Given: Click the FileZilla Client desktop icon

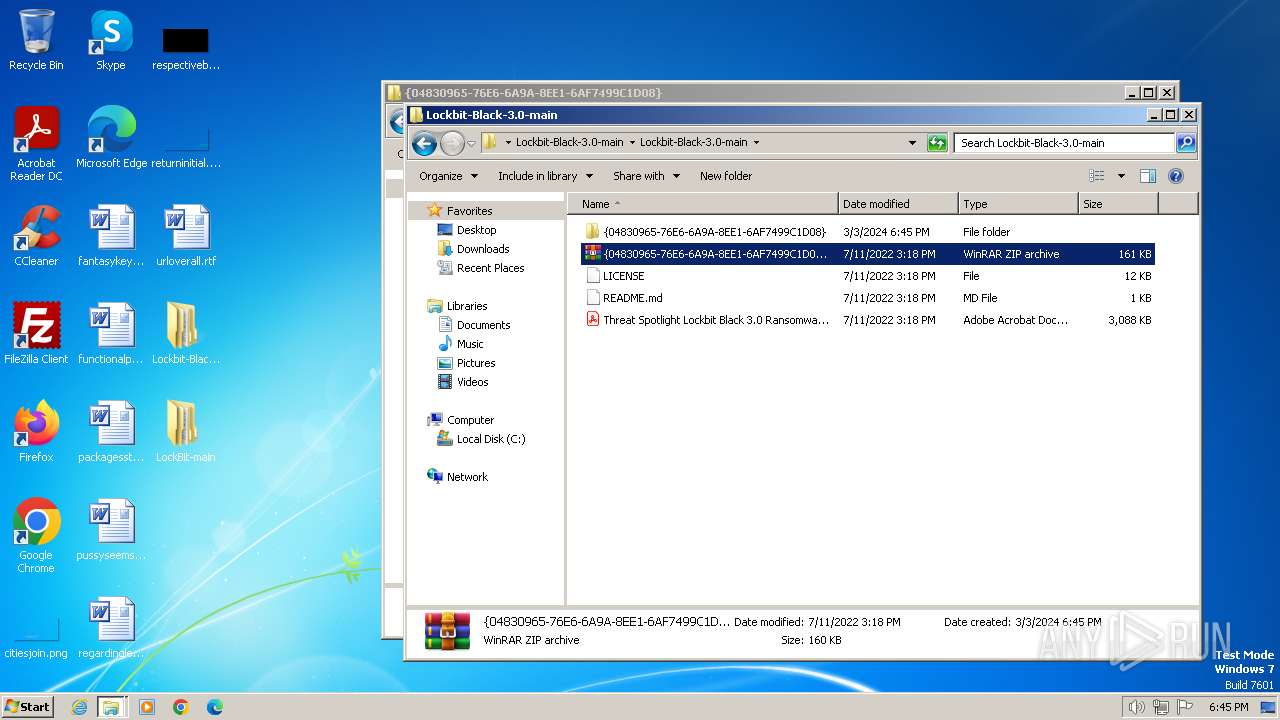Looking at the screenshot, I should [x=36, y=334].
